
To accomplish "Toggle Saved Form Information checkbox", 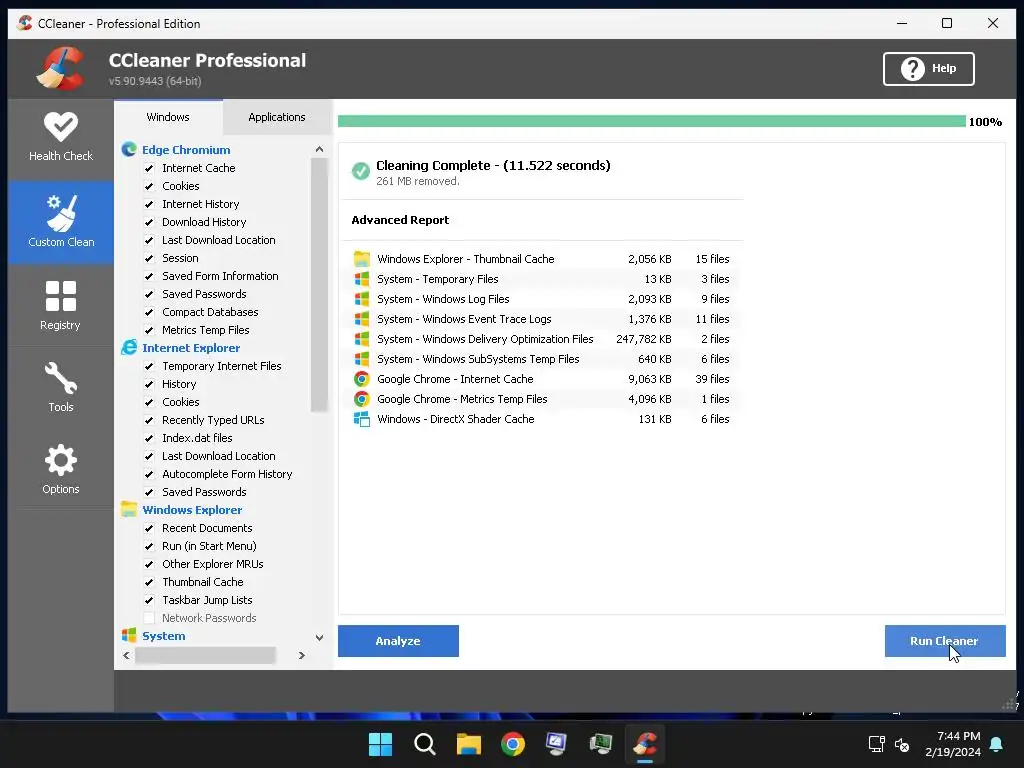I will [149, 276].
